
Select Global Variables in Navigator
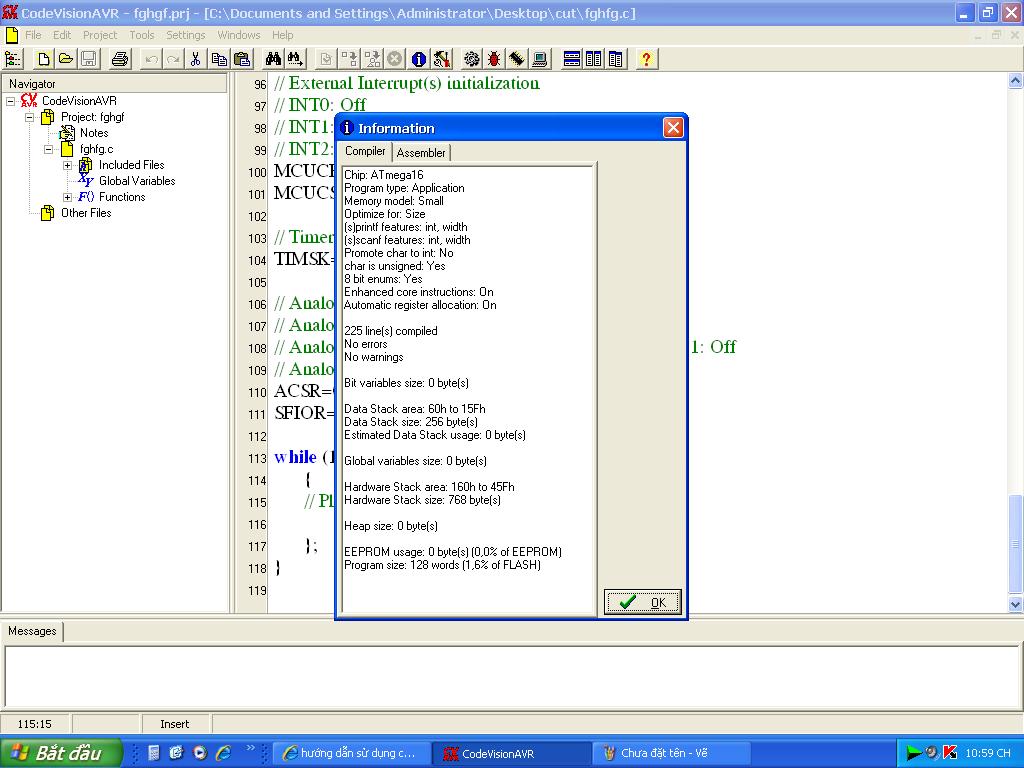point(136,181)
